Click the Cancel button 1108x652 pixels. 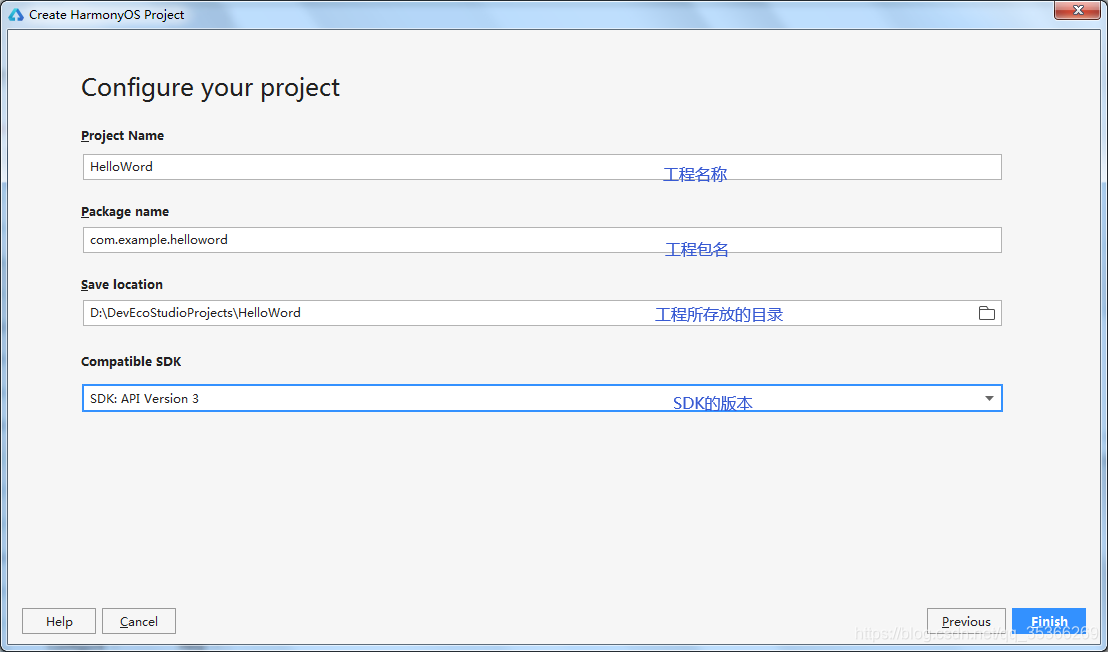138,622
